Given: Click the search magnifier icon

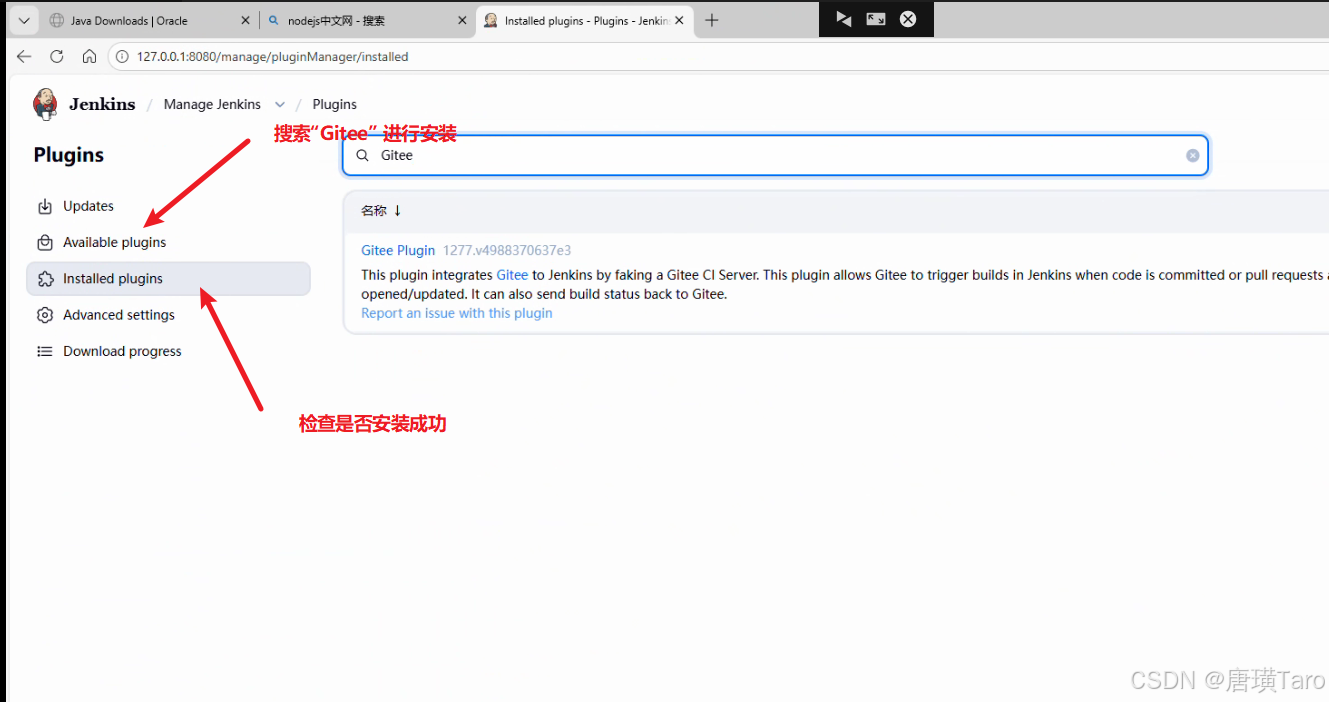Looking at the screenshot, I should [363, 155].
